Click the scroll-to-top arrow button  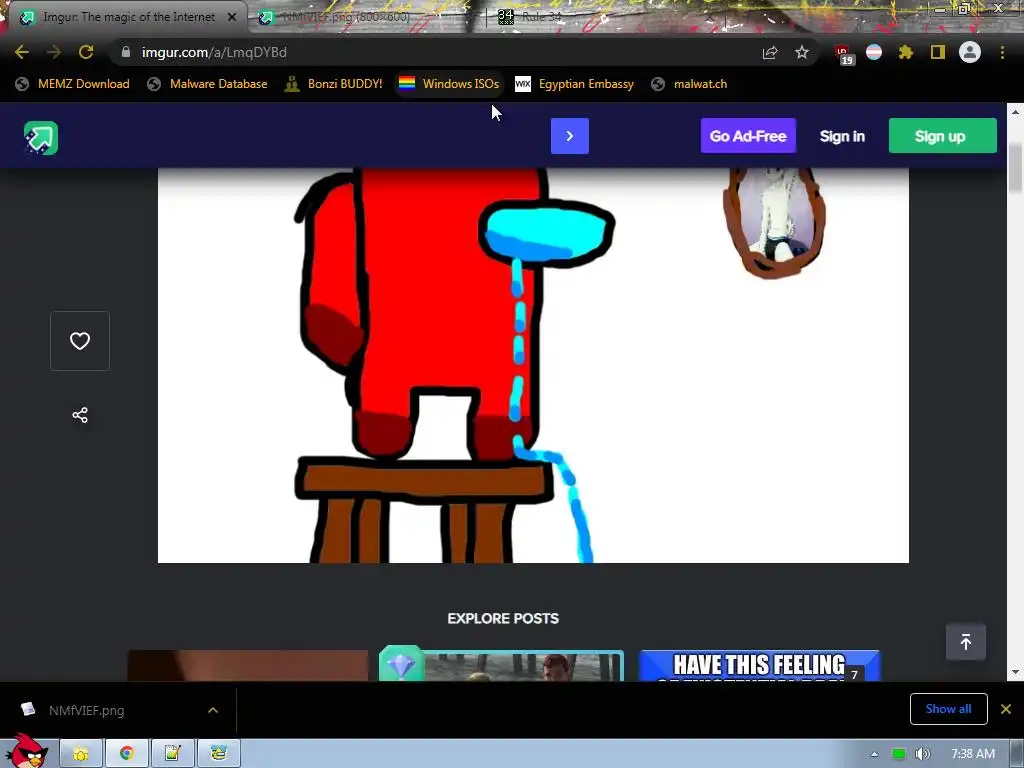(x=966, y=641)
